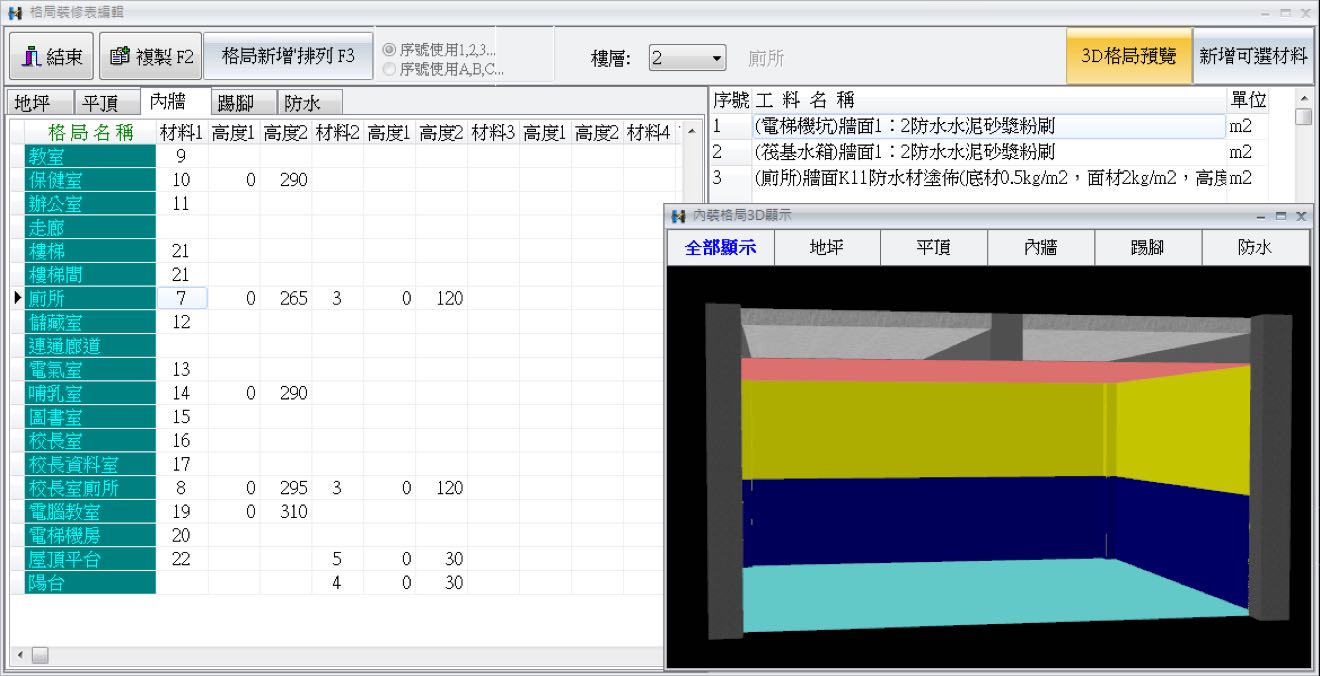Screen dimensions: 1320x676
Task: Click the 複製 F2 copy button
Action: coord(151,56)
